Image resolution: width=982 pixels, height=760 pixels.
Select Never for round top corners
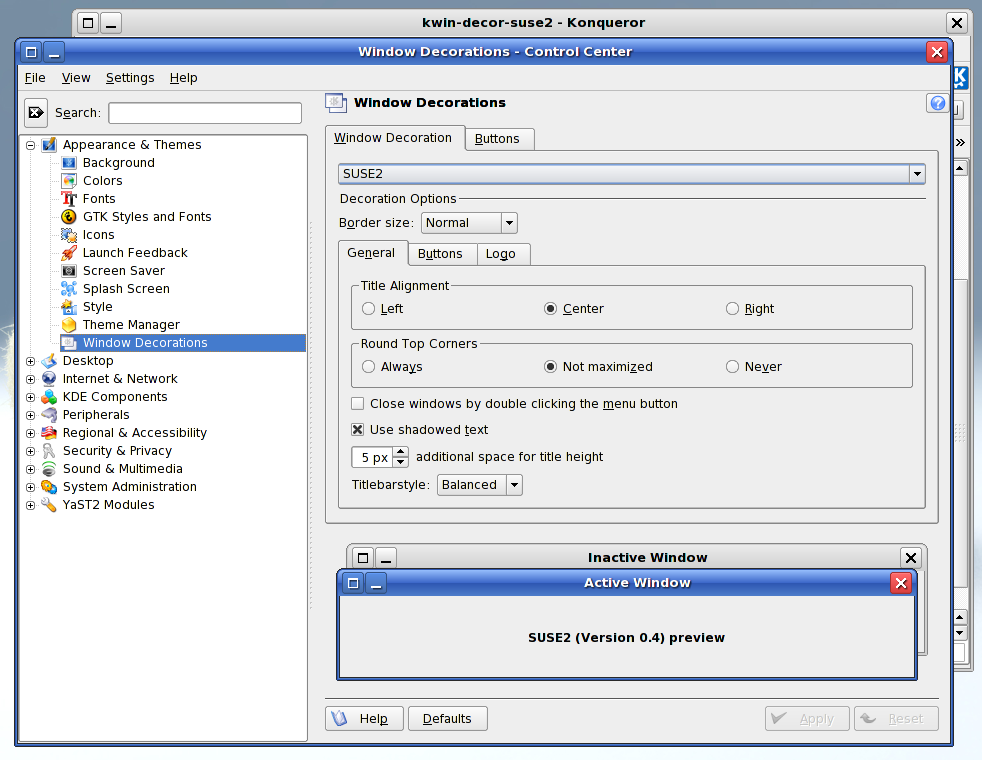click(732, 367)
